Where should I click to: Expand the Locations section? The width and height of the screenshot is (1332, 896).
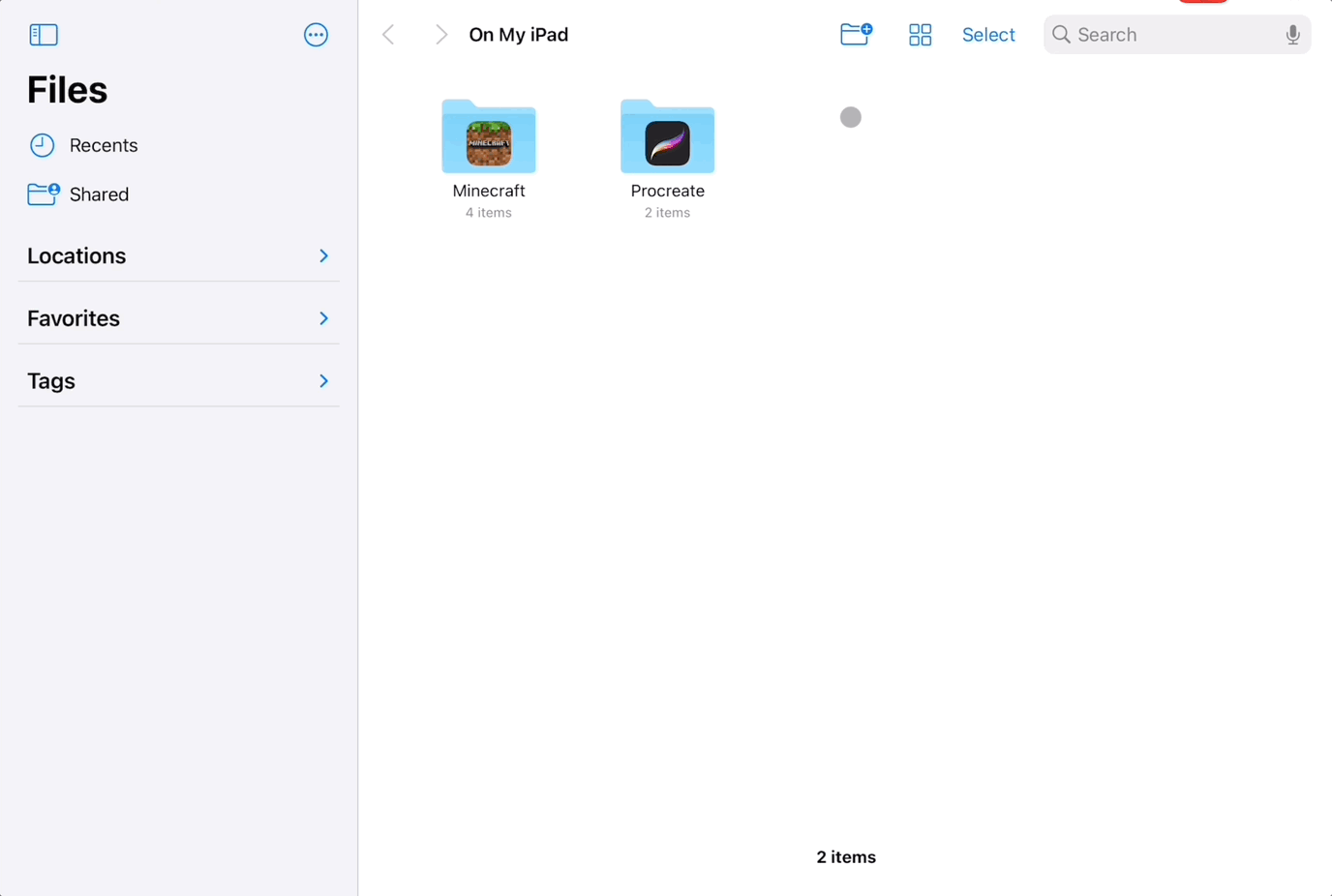[323, 256]
